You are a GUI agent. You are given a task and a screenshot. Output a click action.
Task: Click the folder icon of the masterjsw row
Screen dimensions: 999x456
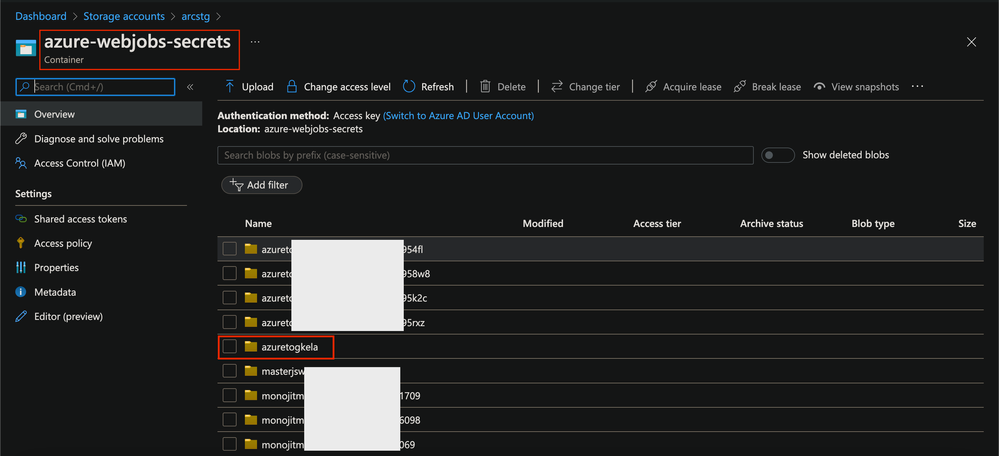tap(250, 371)
